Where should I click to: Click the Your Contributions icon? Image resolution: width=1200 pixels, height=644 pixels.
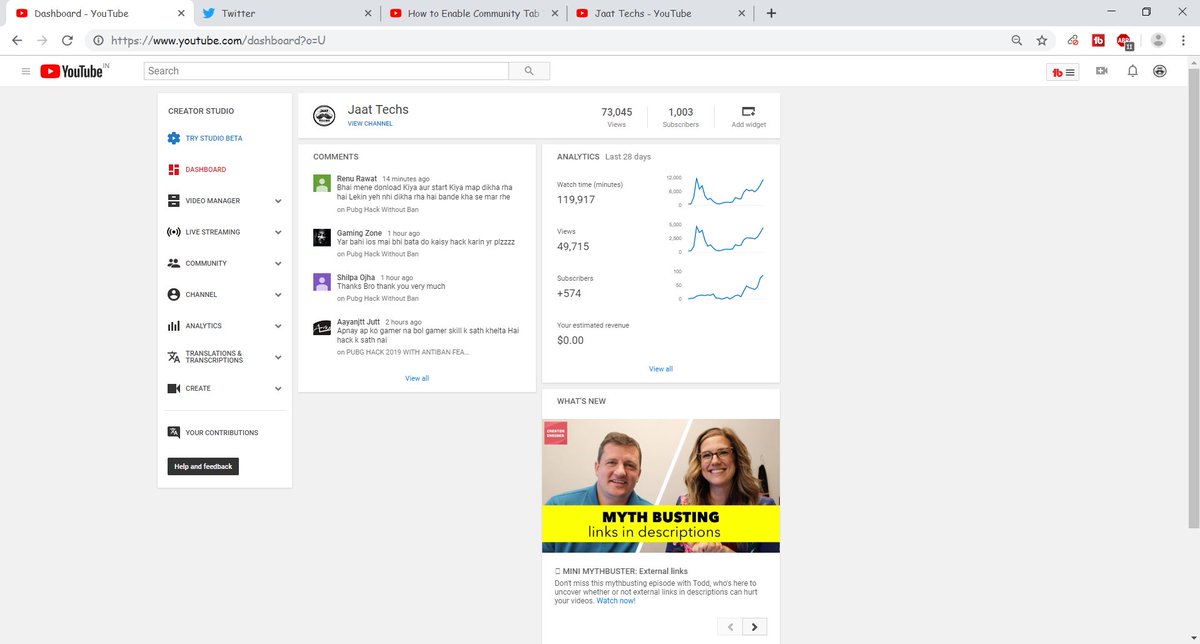tap(174, 432)
